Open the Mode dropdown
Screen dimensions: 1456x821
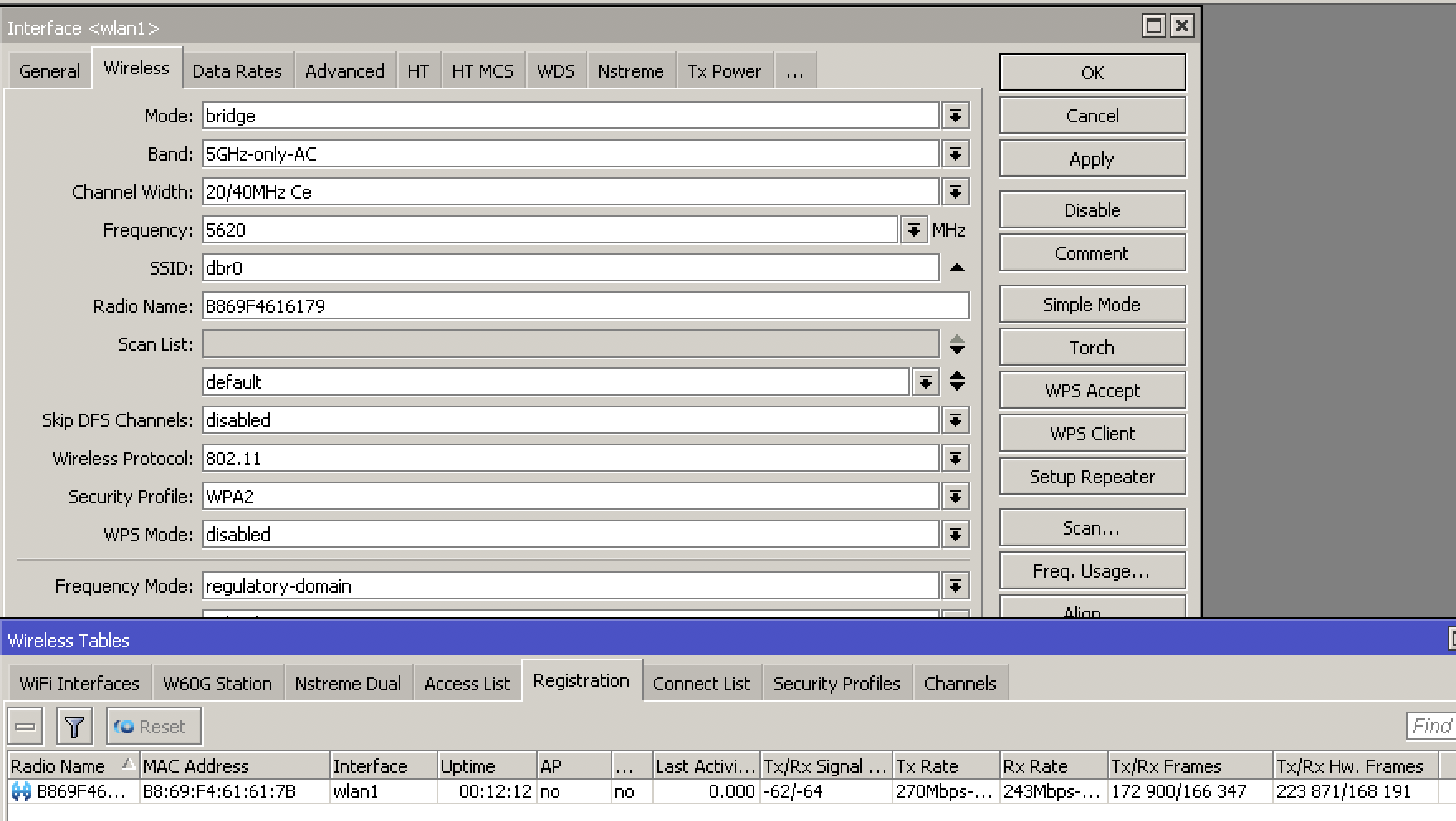click(955, 116)
